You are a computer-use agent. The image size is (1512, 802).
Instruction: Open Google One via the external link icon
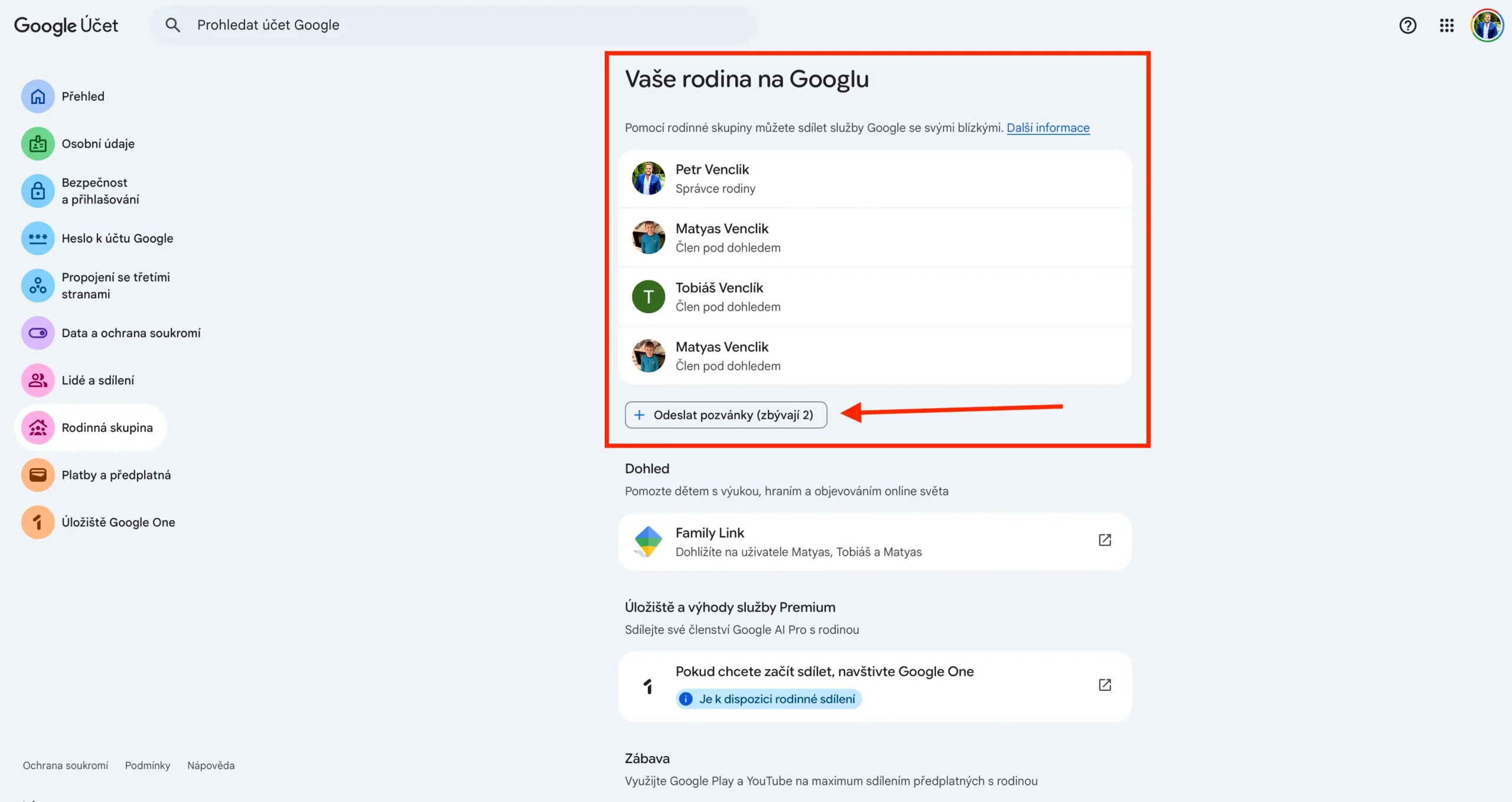(1105, 685)
